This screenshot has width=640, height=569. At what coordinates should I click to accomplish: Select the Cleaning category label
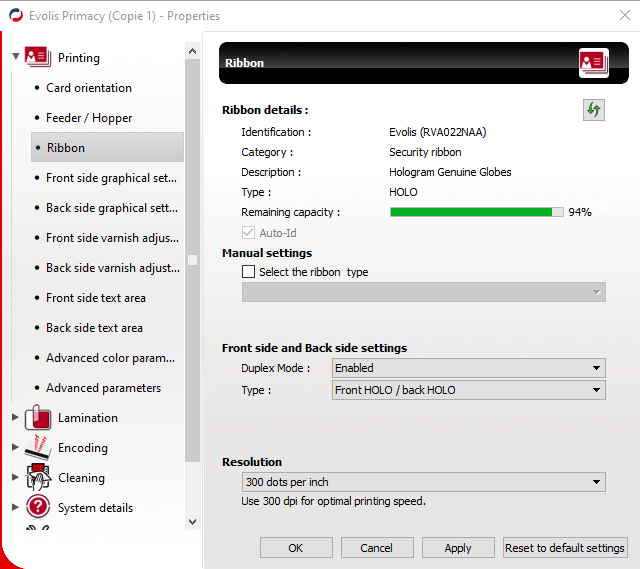coord(81,478)
